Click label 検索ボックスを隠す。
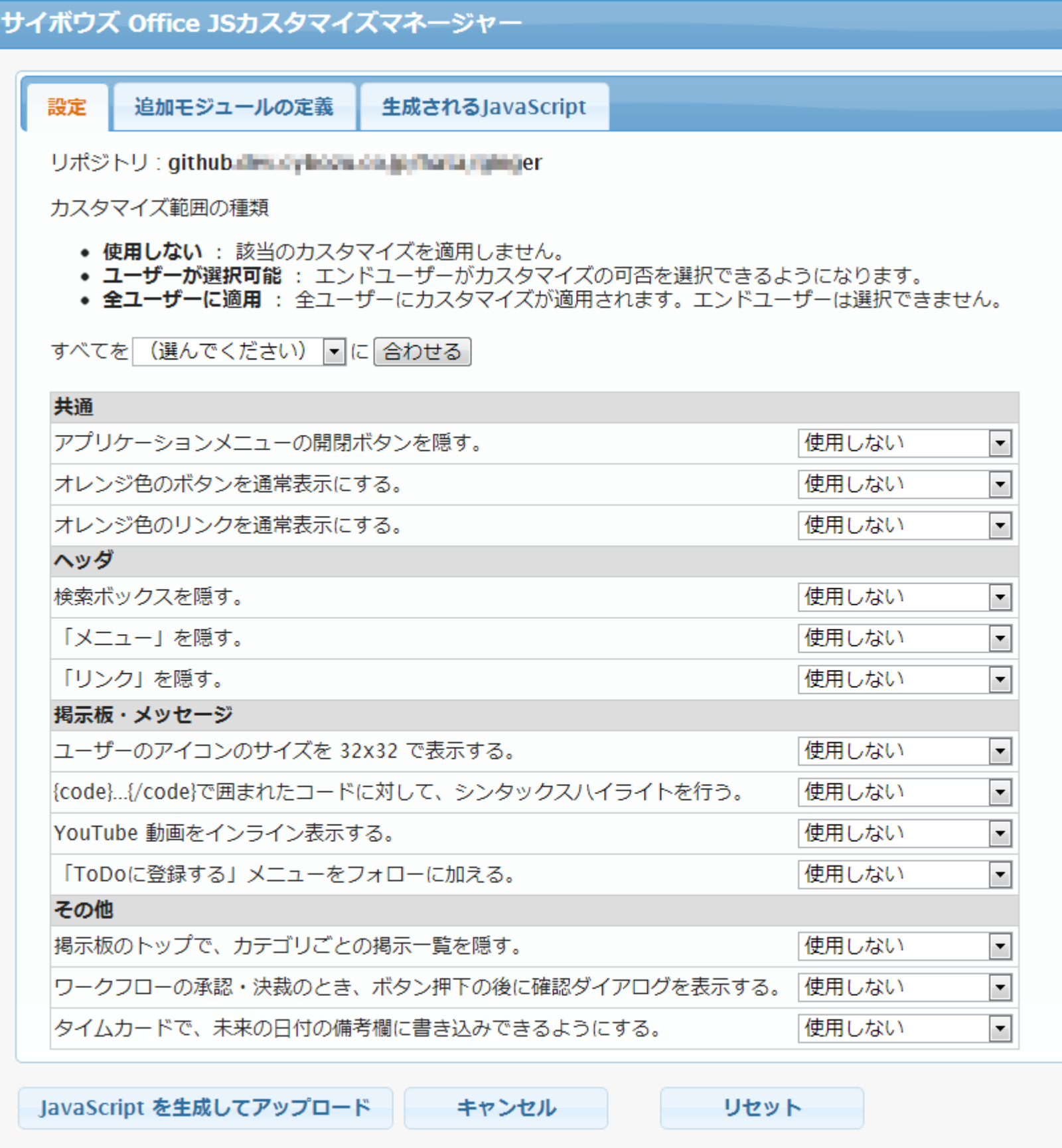 (x=150, y=597)
